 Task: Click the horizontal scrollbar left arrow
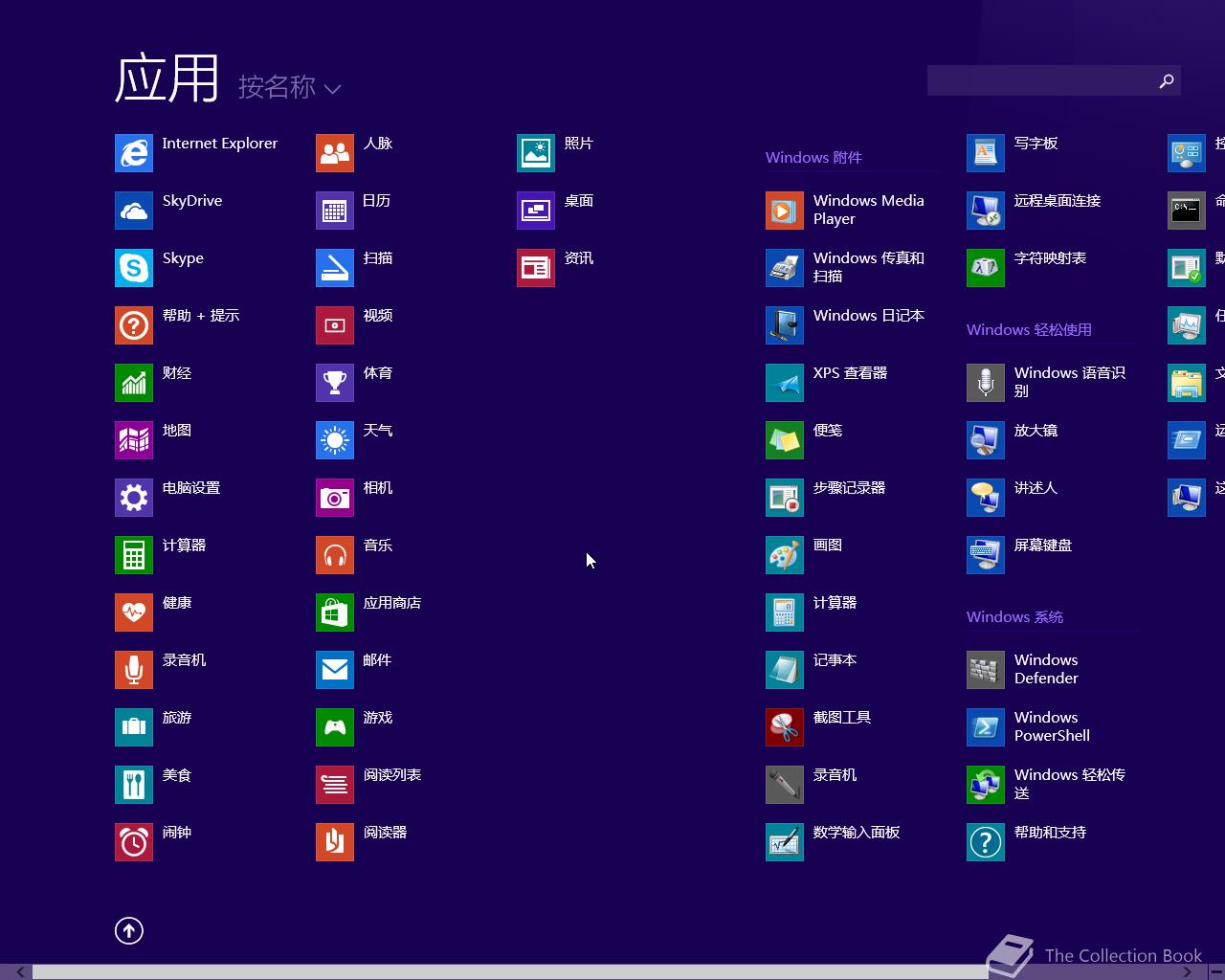coord(20,972)
